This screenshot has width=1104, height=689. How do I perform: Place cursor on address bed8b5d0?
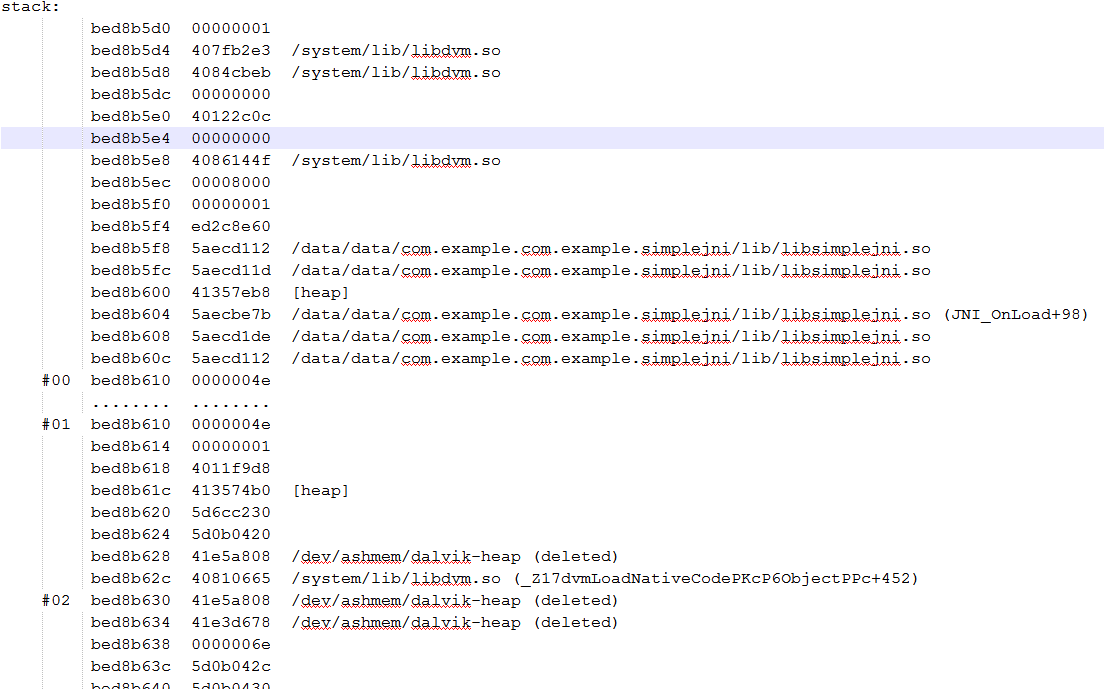coord(130,29)
